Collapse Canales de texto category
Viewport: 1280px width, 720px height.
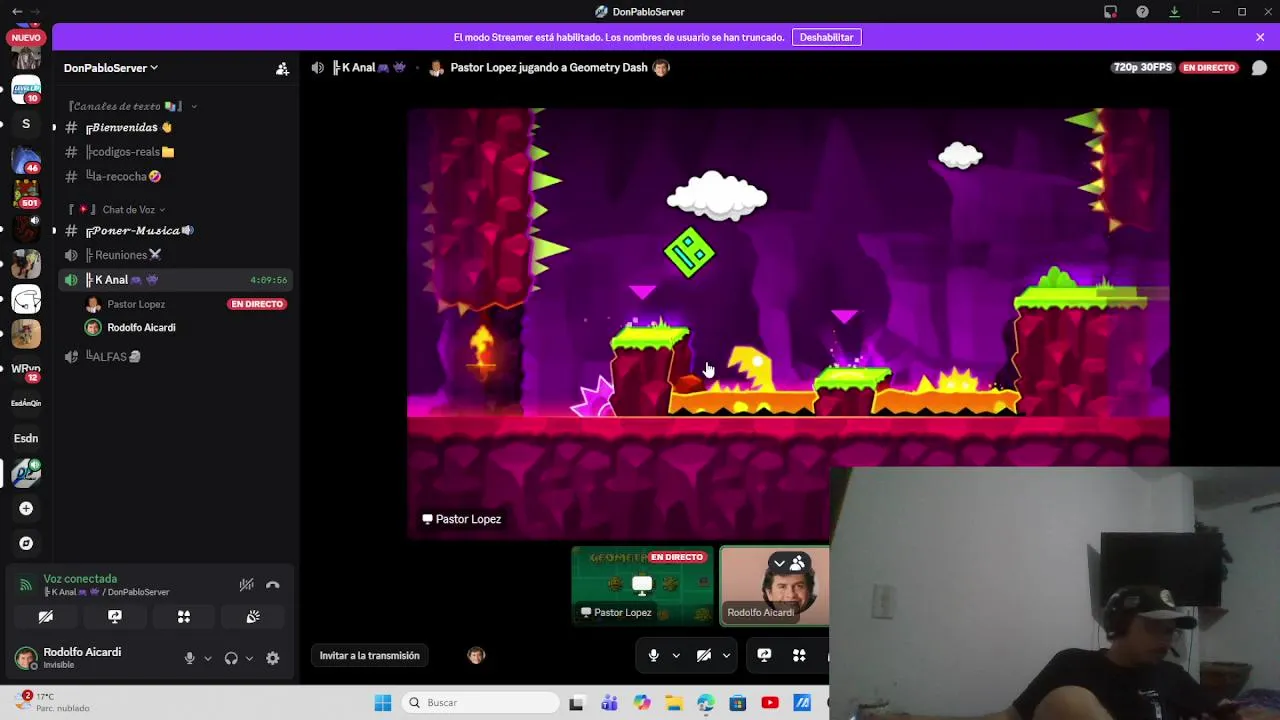[x=132, y=106]
